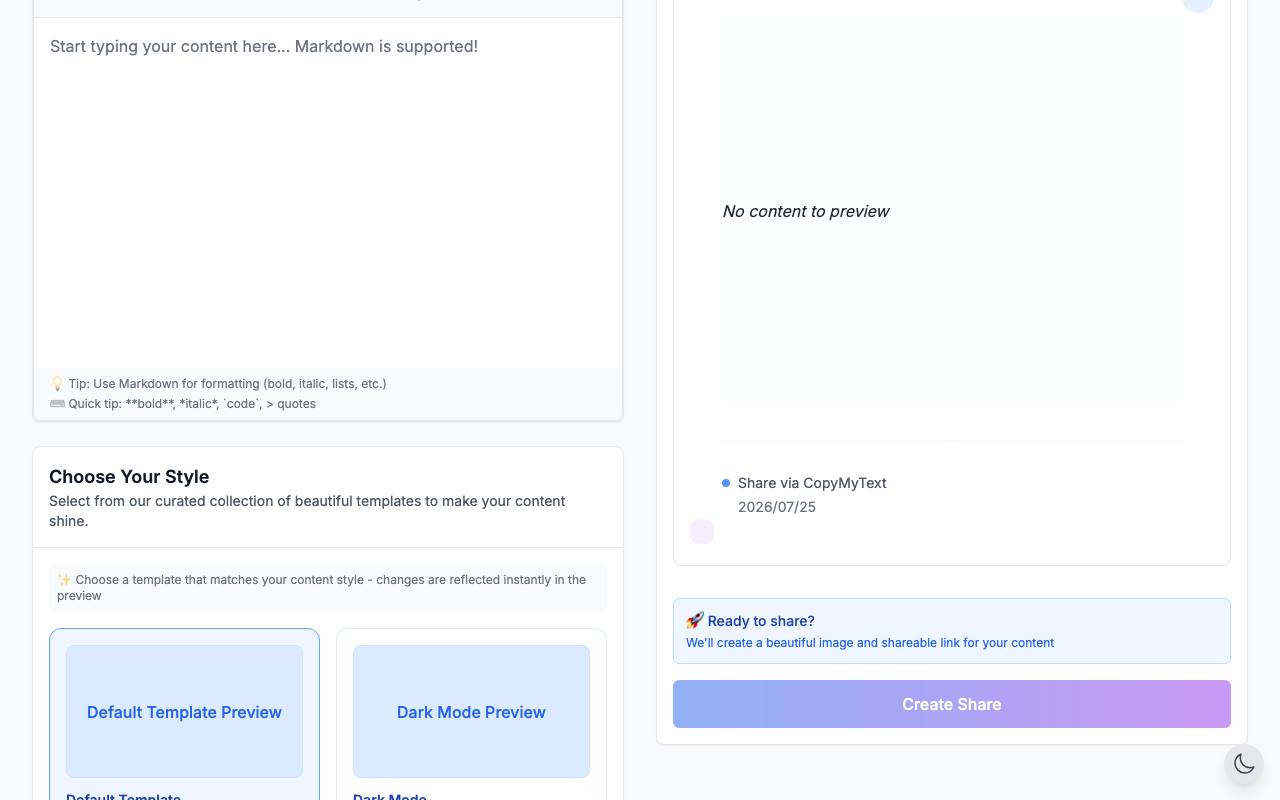Click the Quick tip formatting hint line

click(183, 404)
